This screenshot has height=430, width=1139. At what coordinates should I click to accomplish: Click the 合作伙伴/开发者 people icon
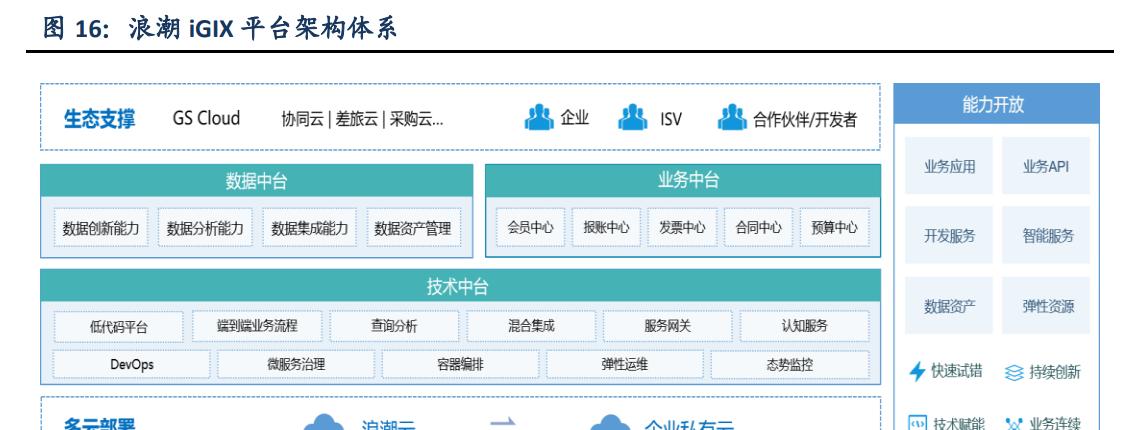(732, 117)
